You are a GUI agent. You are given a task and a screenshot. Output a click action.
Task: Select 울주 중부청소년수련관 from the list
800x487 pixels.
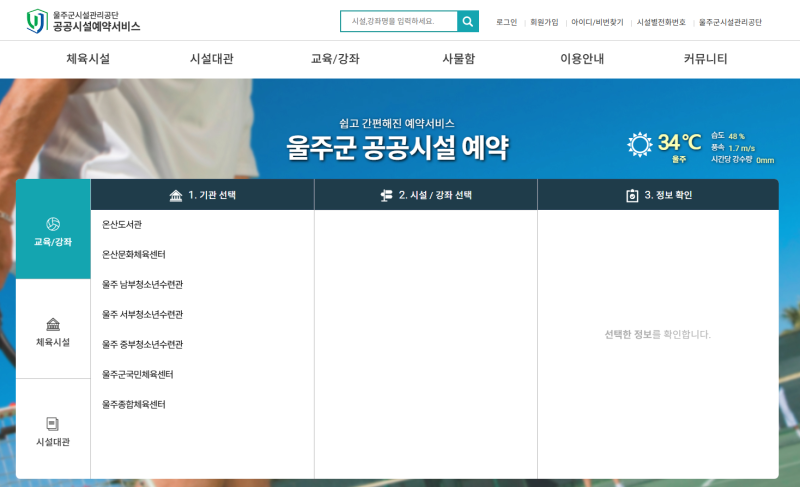(142, 345)
